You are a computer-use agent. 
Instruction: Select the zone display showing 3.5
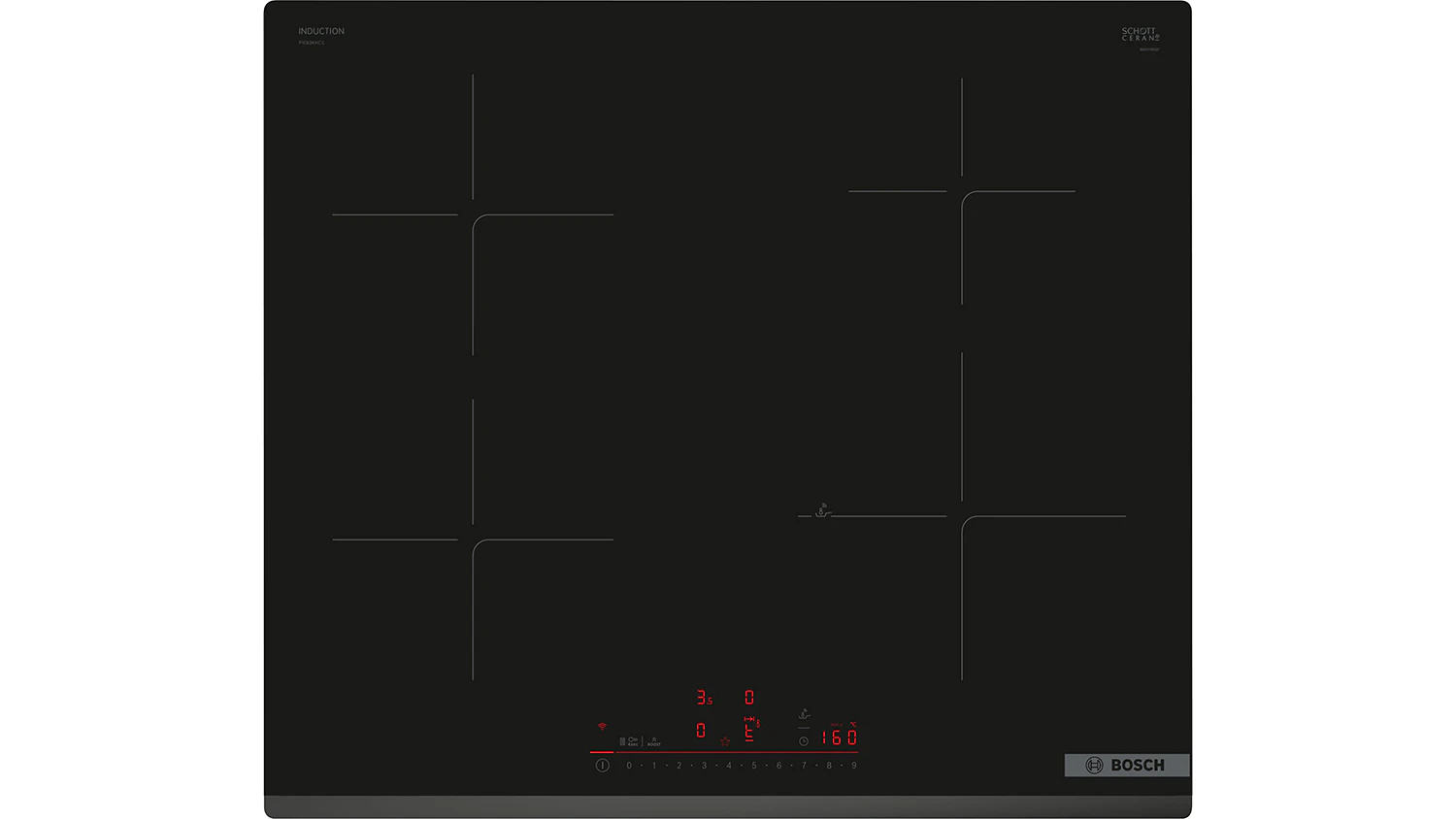704,698
